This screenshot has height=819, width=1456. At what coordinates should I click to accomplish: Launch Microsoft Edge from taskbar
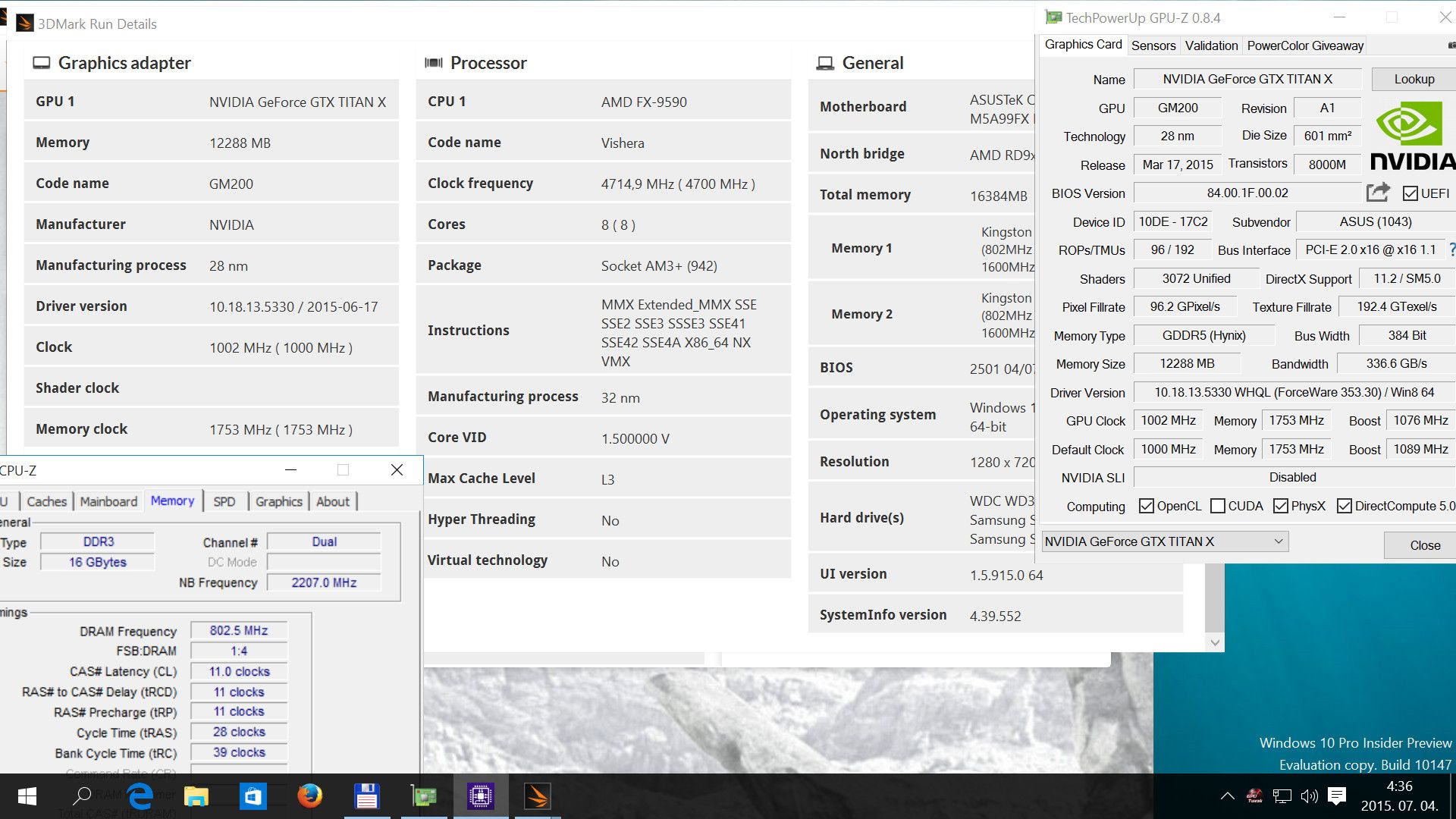[140, 796]
